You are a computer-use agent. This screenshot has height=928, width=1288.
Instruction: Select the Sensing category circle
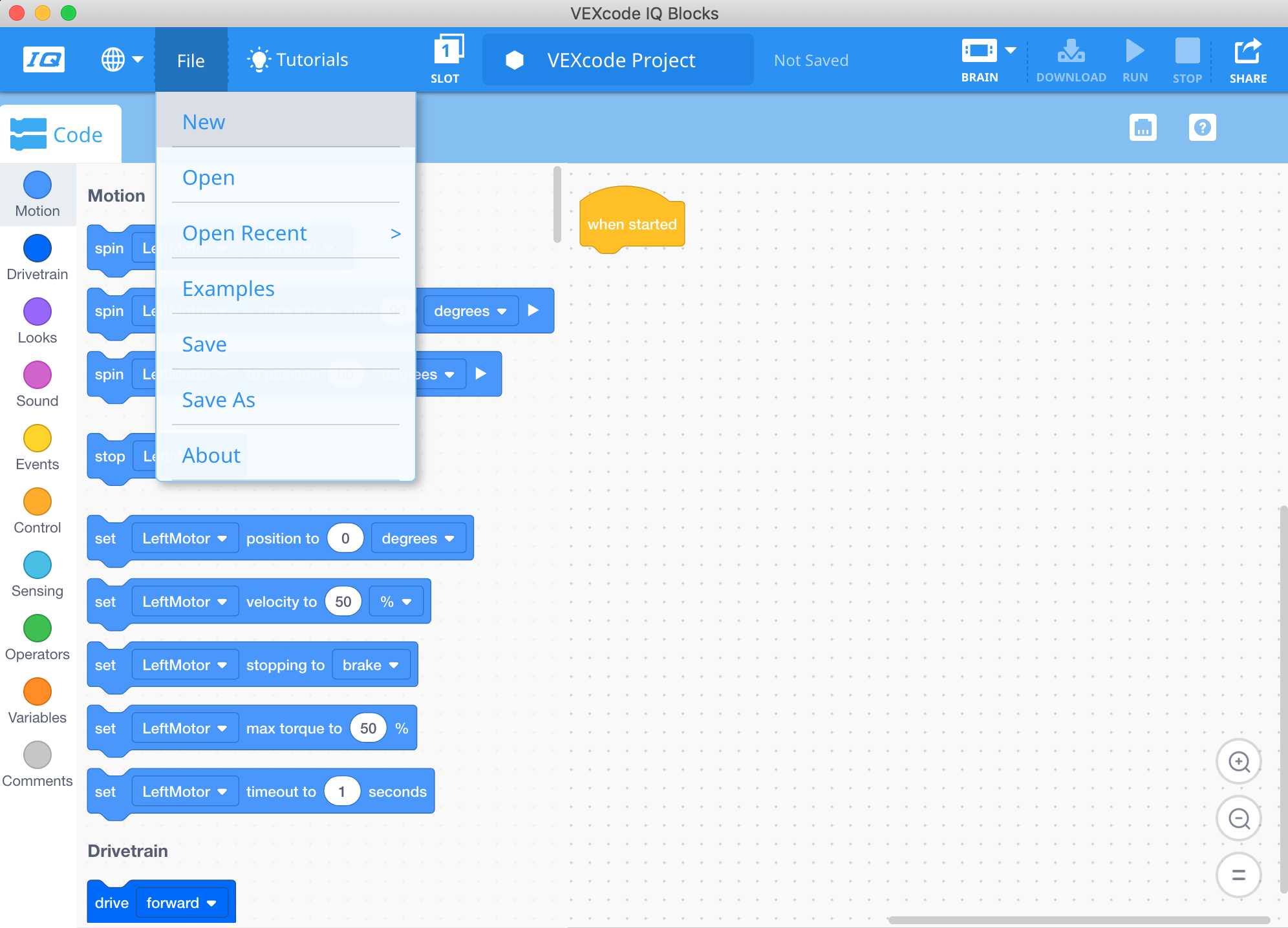click(38, 565)
